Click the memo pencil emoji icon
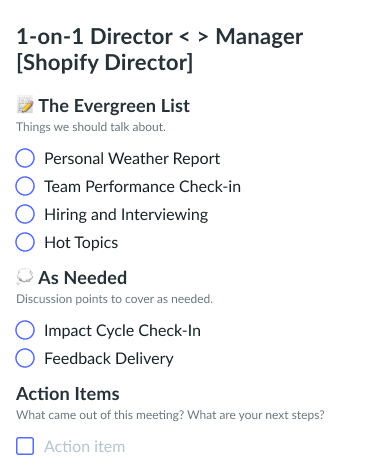Image resolution: width=375 pixels, height=476 pixels. point(25,105)
